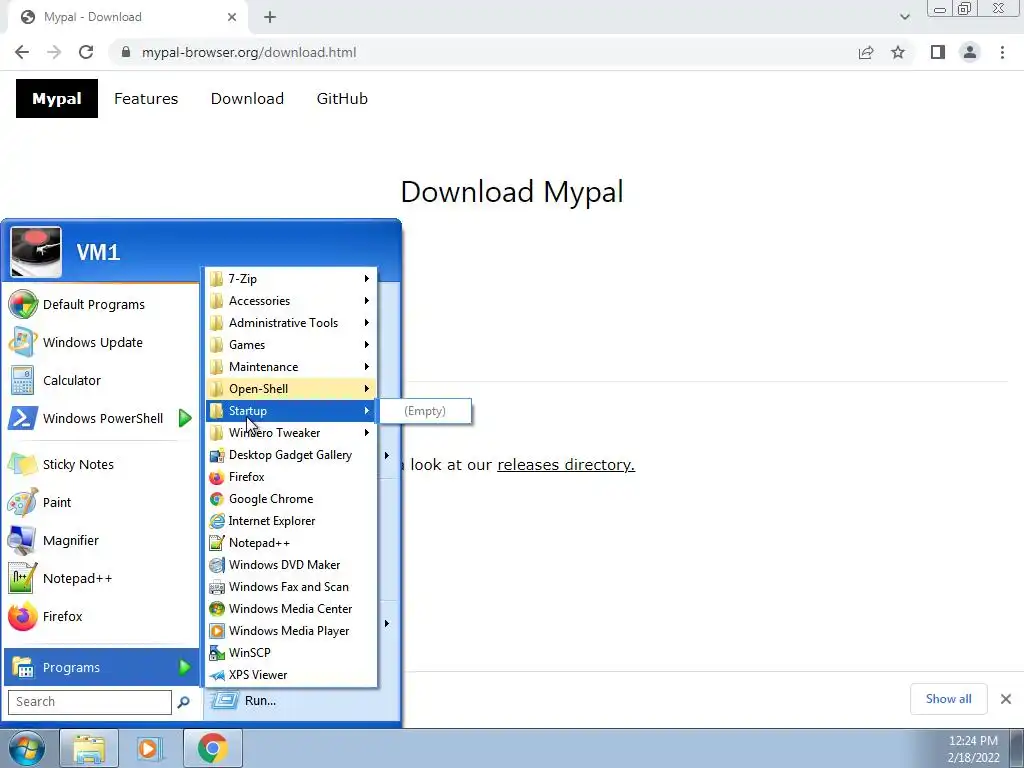1024x768 pixels.
Task: Open the GitHub link
Action: pyautogui.click(x=342, y=99)
